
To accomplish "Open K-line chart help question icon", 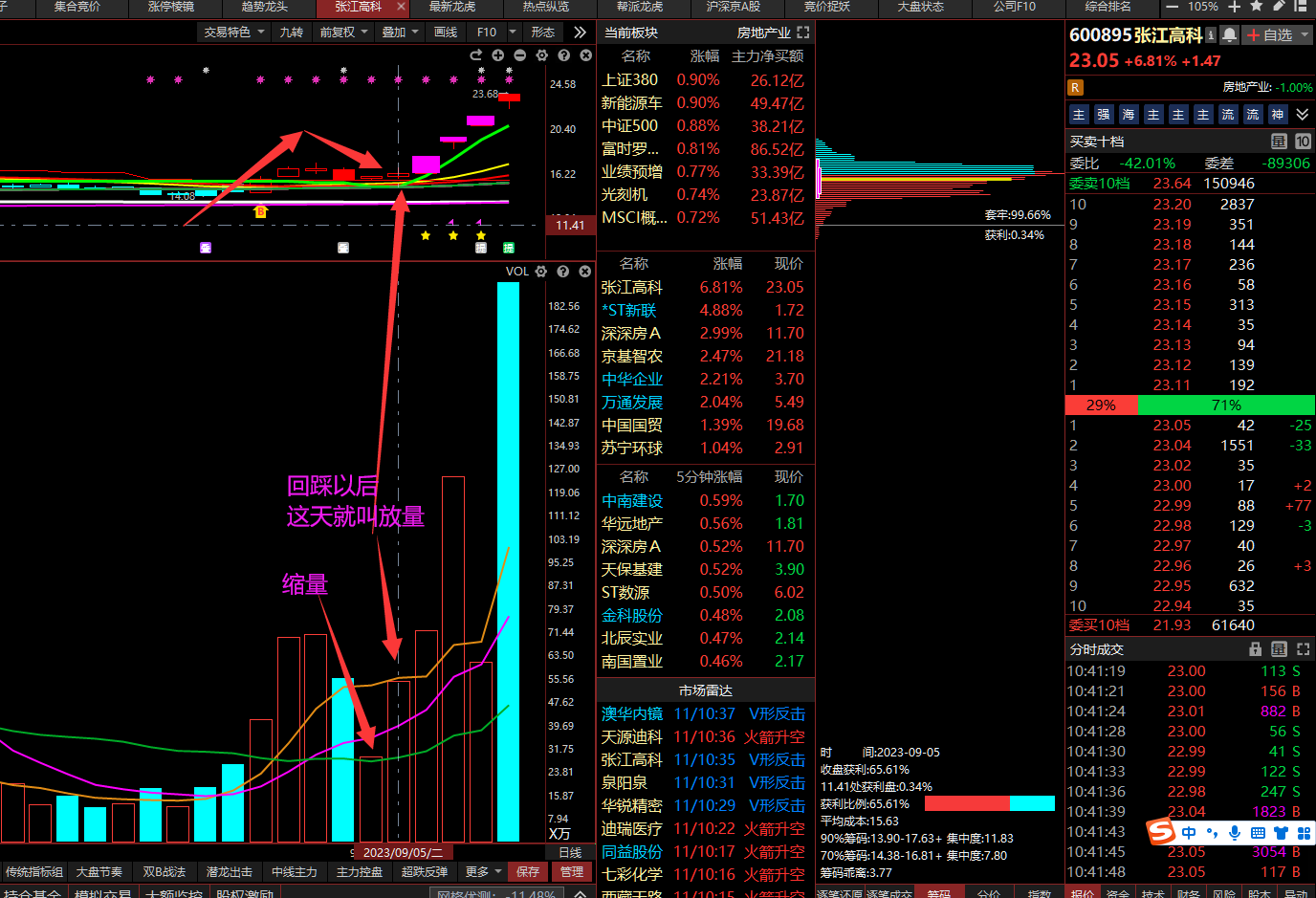I will [x=563, y=55].
